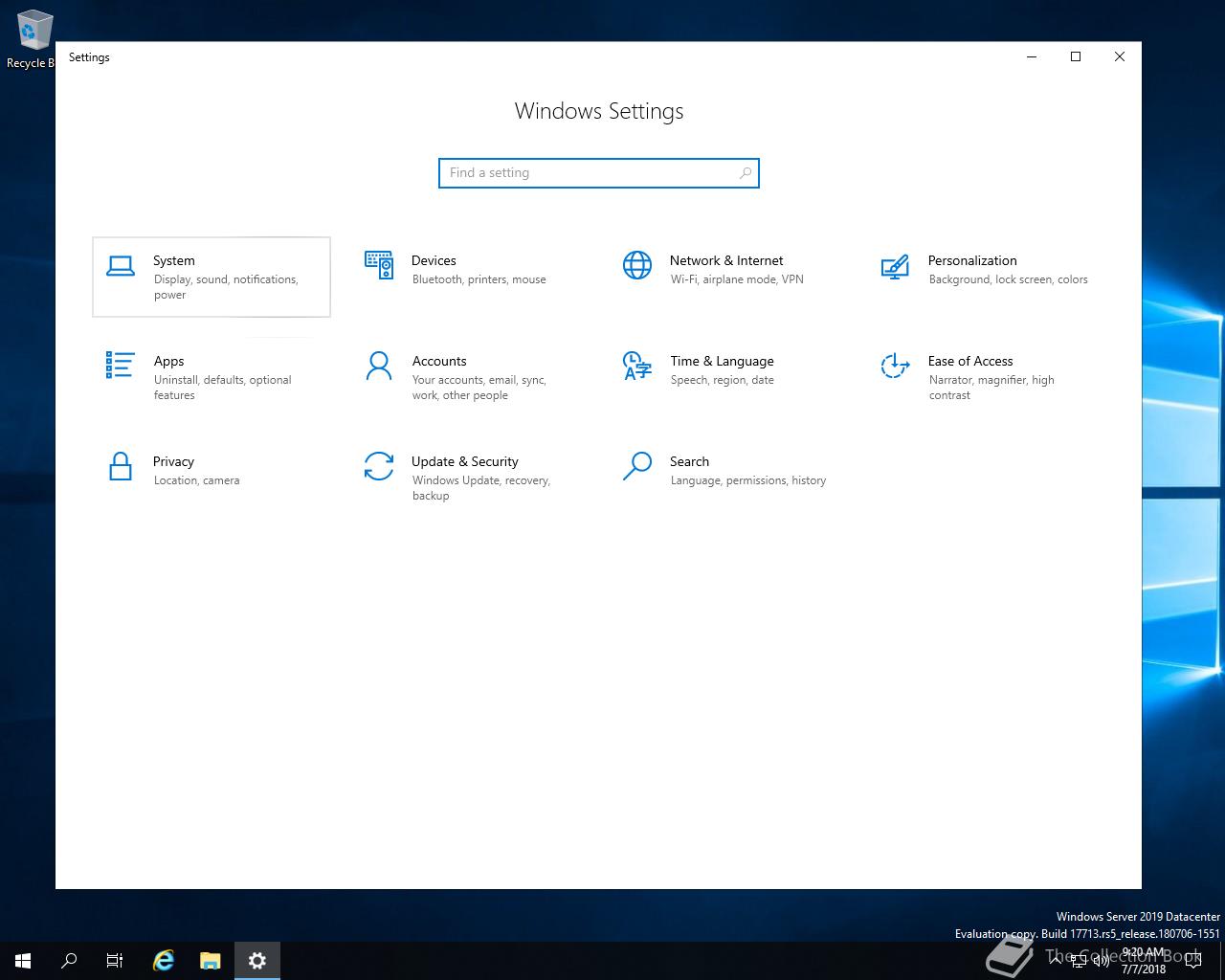
Task: Open the Personalization category title
Action: pyautogui.click(x=972, y=260)
